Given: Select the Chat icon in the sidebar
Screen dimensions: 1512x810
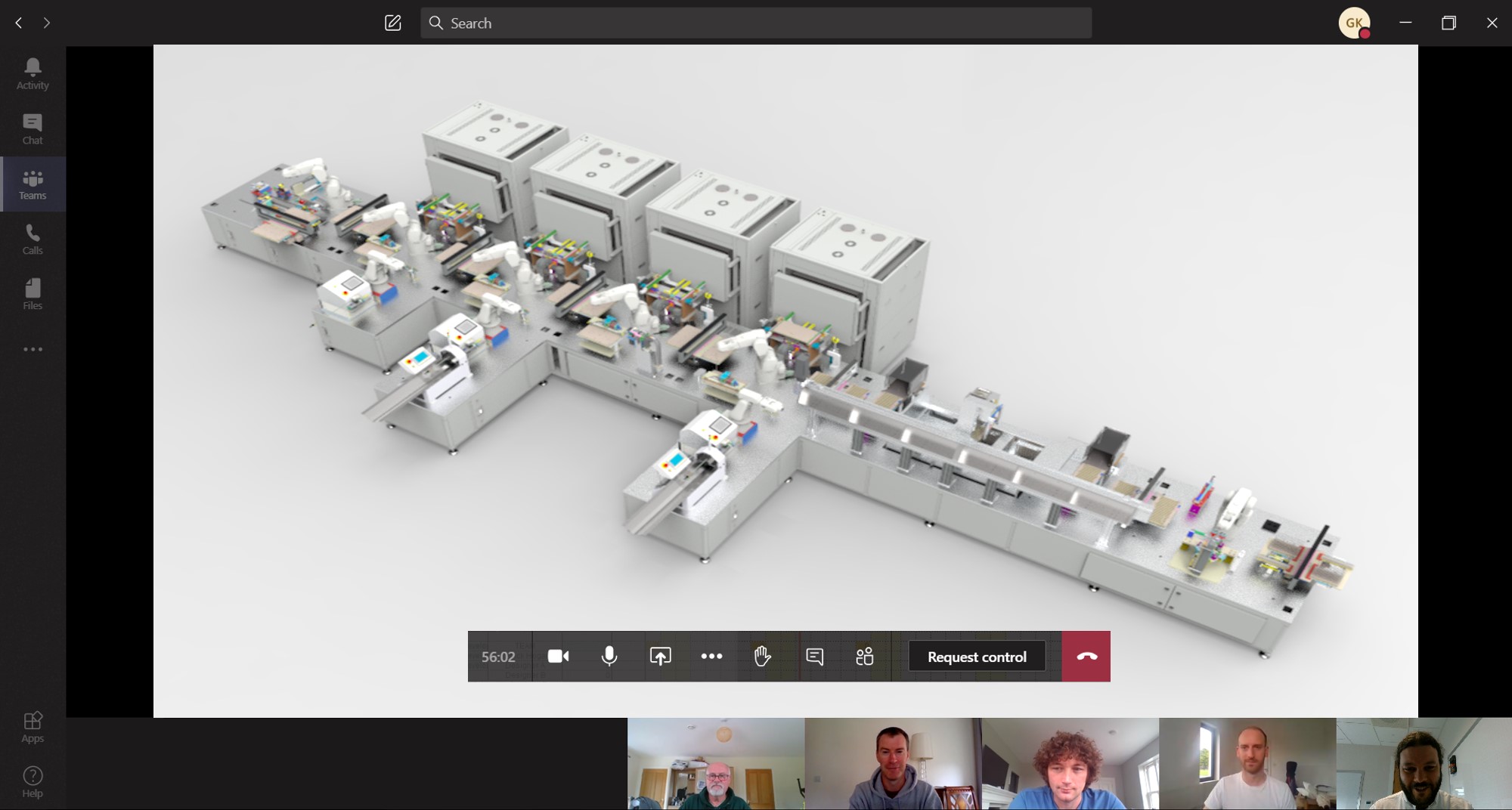Looking at the screenshot, I should point(32,128).
